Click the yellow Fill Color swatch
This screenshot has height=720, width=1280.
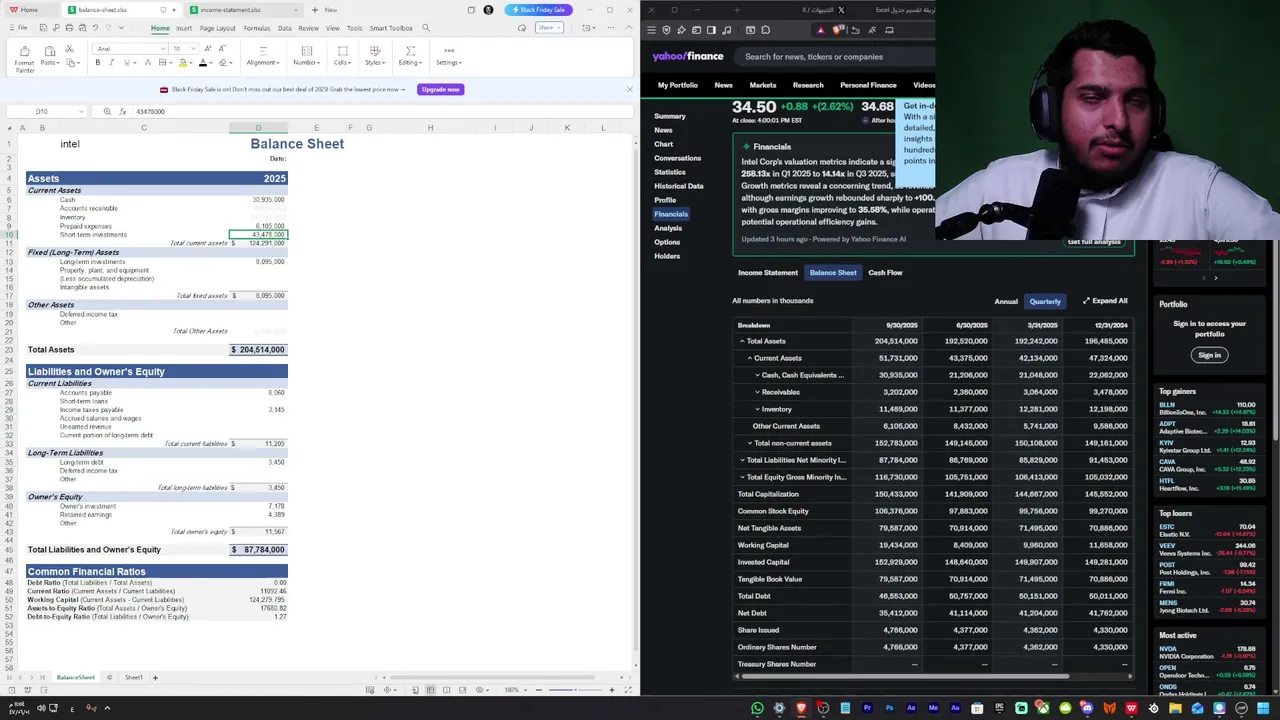182,63
